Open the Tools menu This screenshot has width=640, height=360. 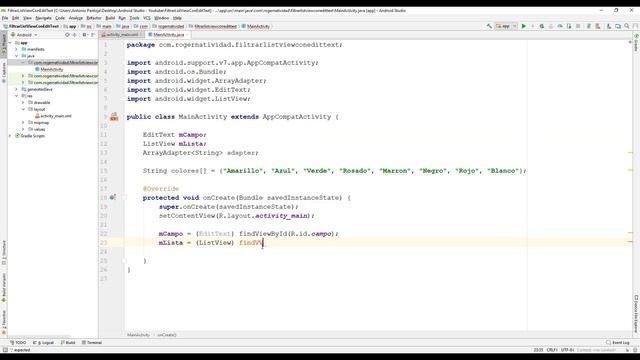click(134, 18)
